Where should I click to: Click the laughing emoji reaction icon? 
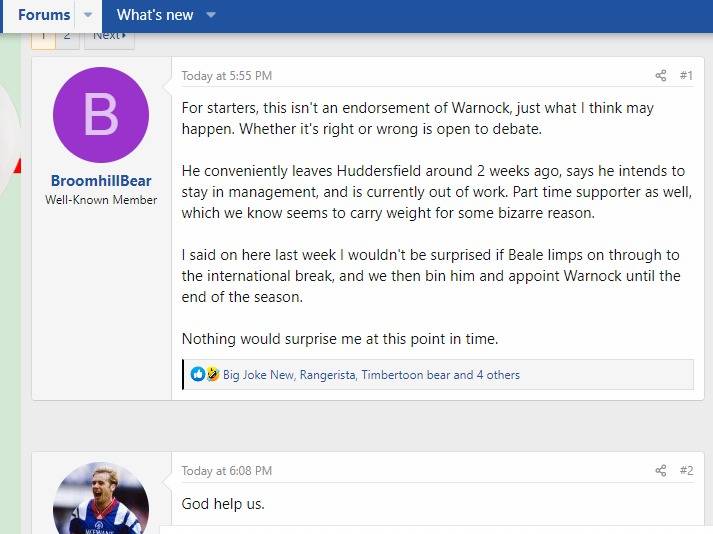(212, 375)
